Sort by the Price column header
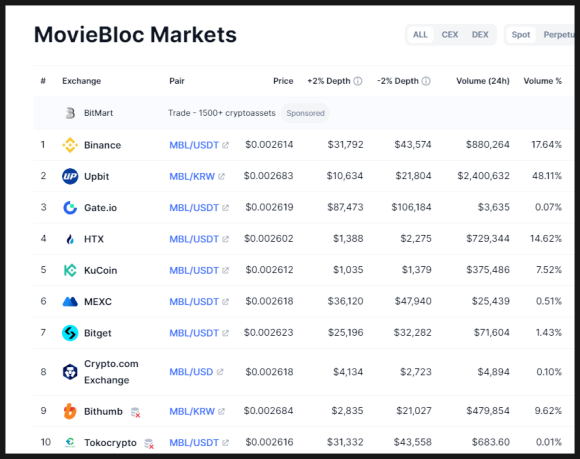The height and width of the screenshot is (459, 580). (x=283, y=81)
